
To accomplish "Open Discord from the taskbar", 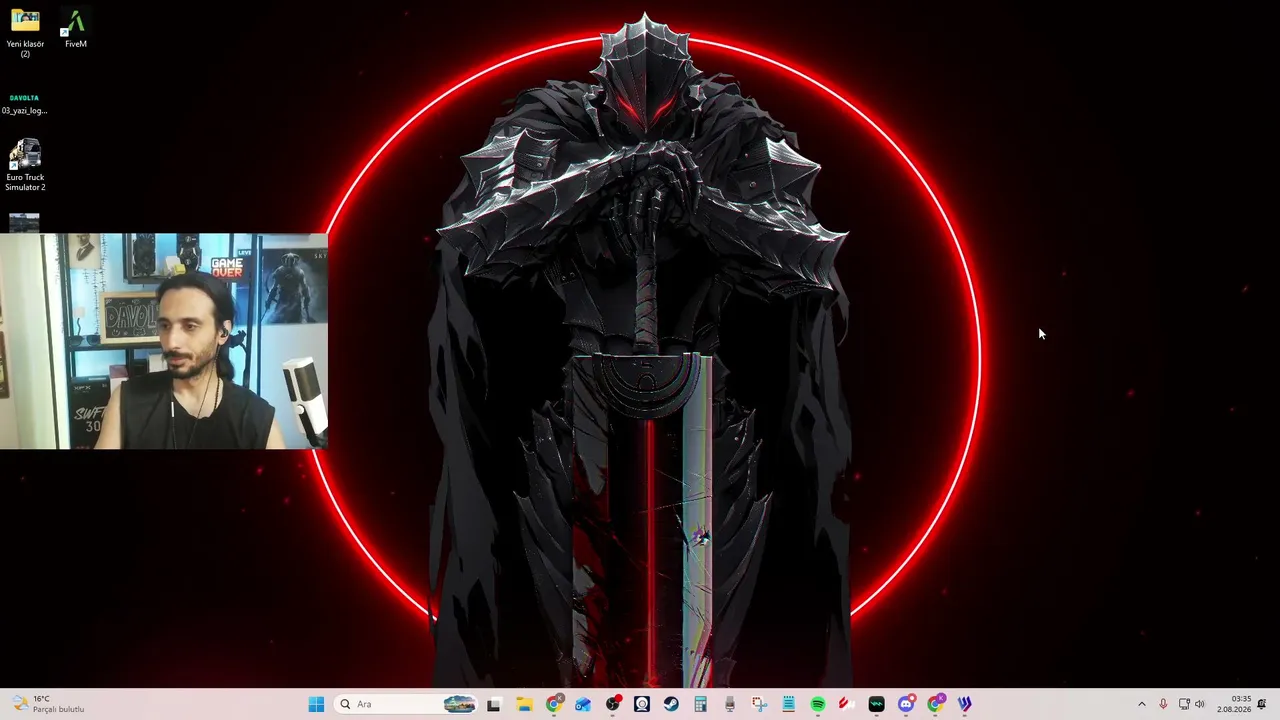I will 906,704.
